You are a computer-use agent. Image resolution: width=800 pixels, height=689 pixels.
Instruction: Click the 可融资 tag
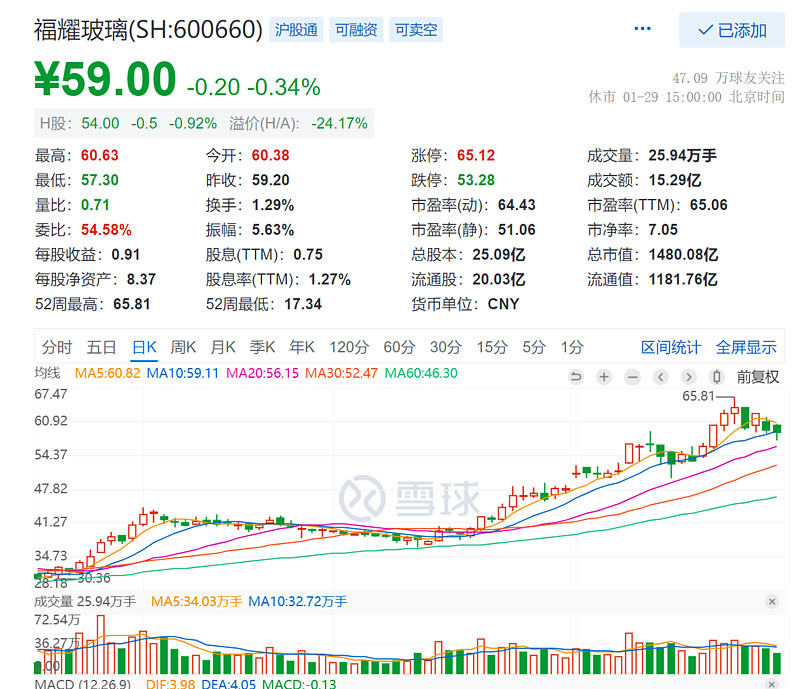(x=356, y=30)
